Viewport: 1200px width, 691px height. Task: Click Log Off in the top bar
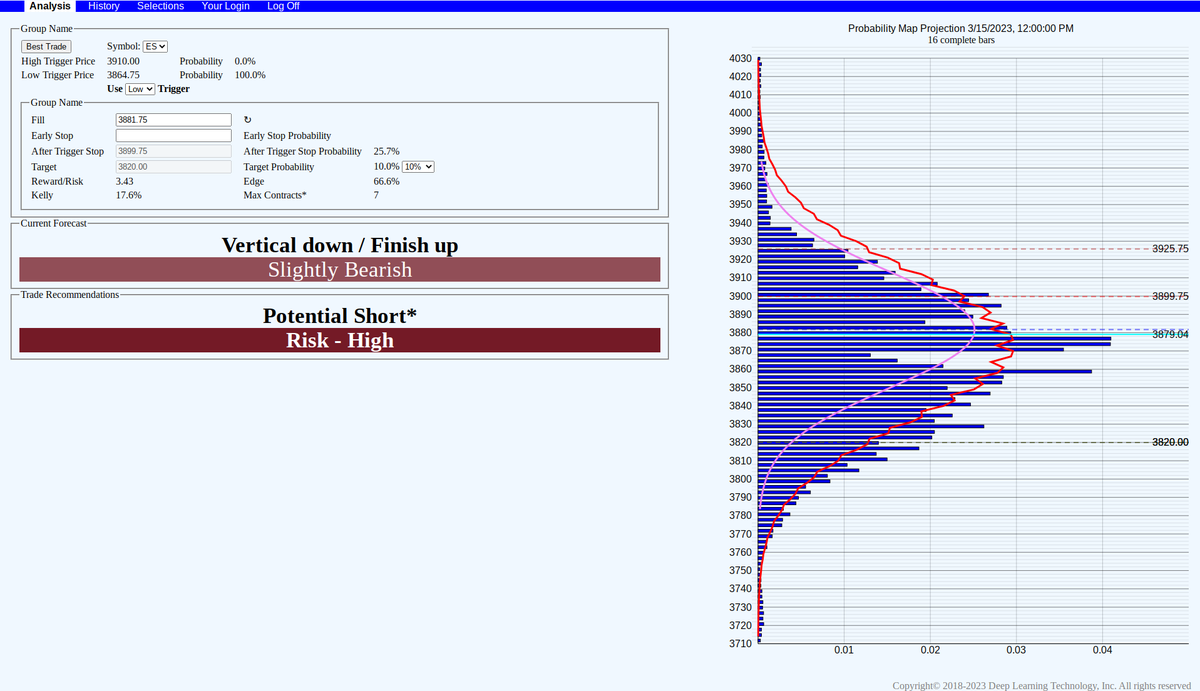coord(283,6)
